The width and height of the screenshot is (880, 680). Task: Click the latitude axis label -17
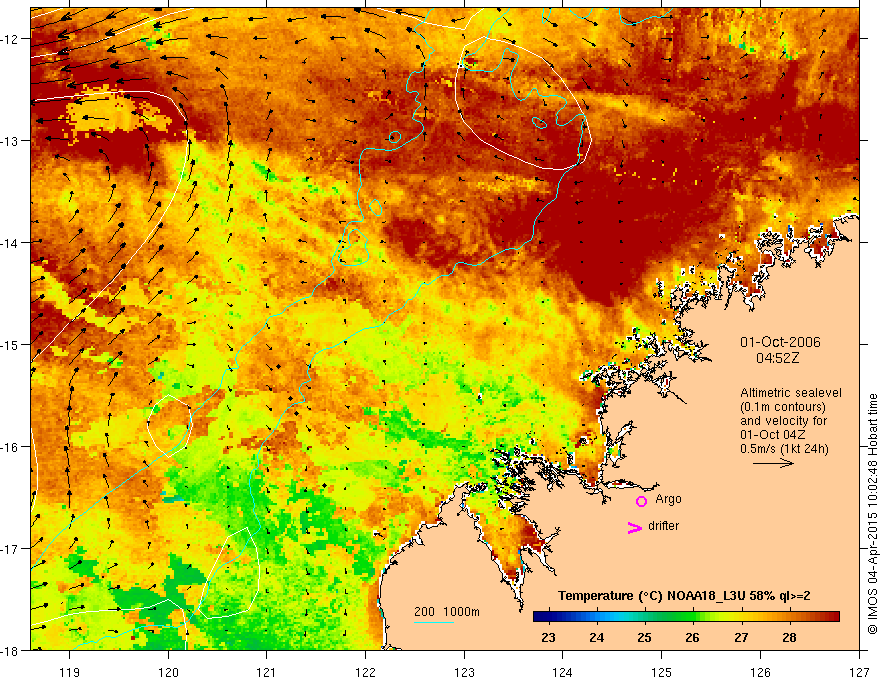9,549
